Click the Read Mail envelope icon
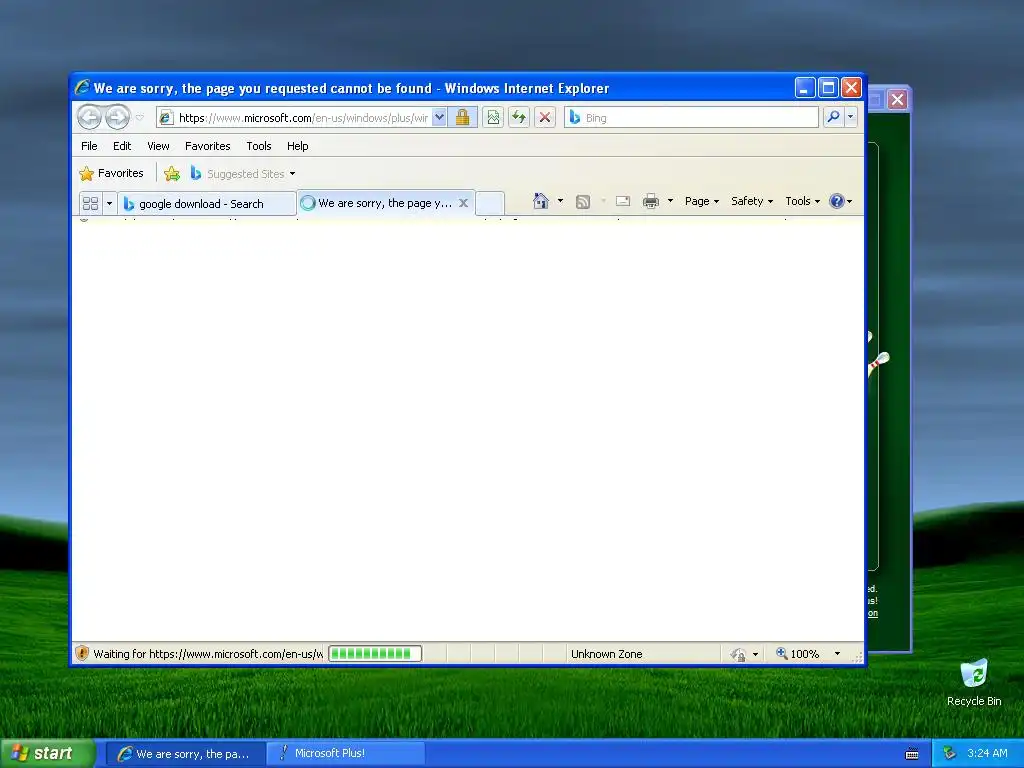1024x768 pixels. tap(623, 201)
